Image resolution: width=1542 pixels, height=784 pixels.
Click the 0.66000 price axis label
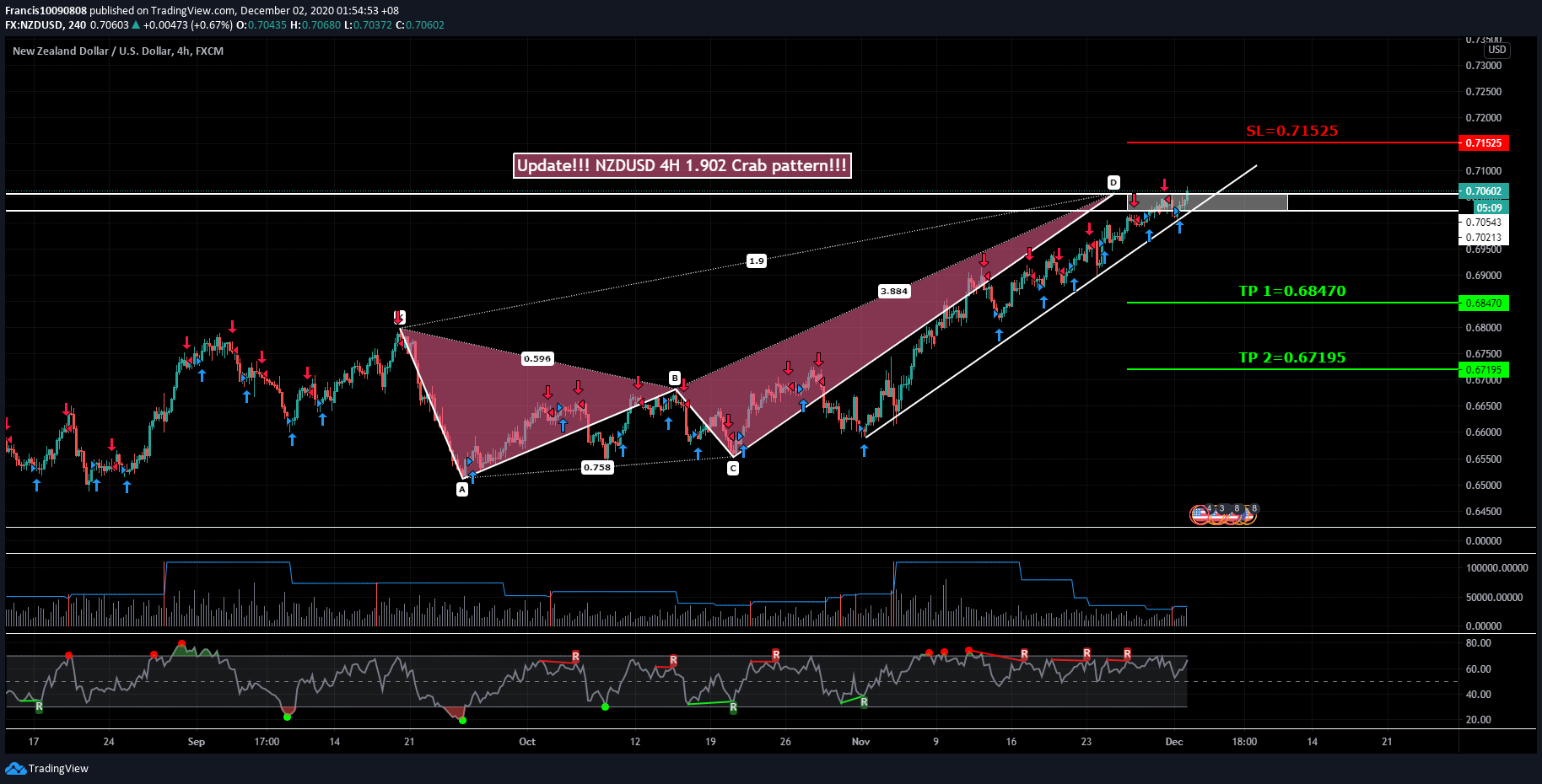click(x=1484, y=432)
